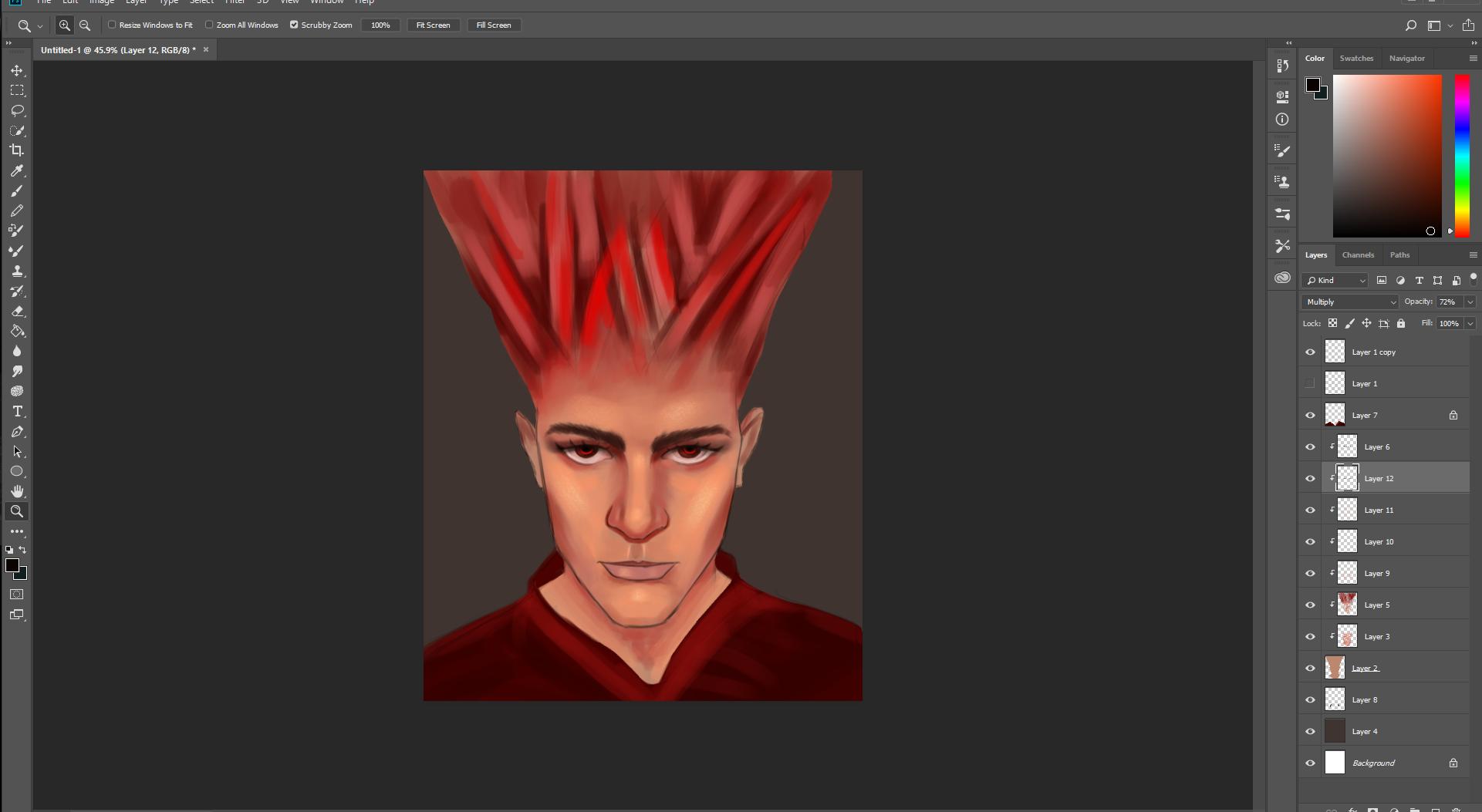The image size is (1482, 812).
Task: Open the Kind filter dropdown
Action: point(1335,280)
